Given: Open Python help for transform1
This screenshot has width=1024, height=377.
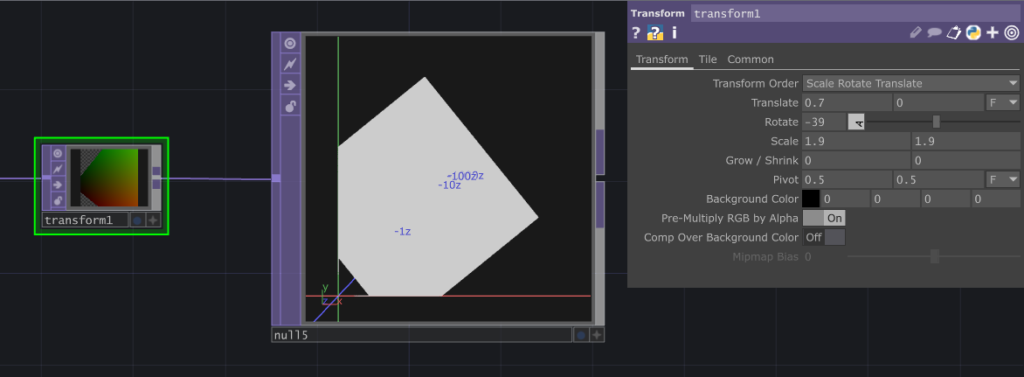Looking at the screenshot, I should [x=655, y=32].
